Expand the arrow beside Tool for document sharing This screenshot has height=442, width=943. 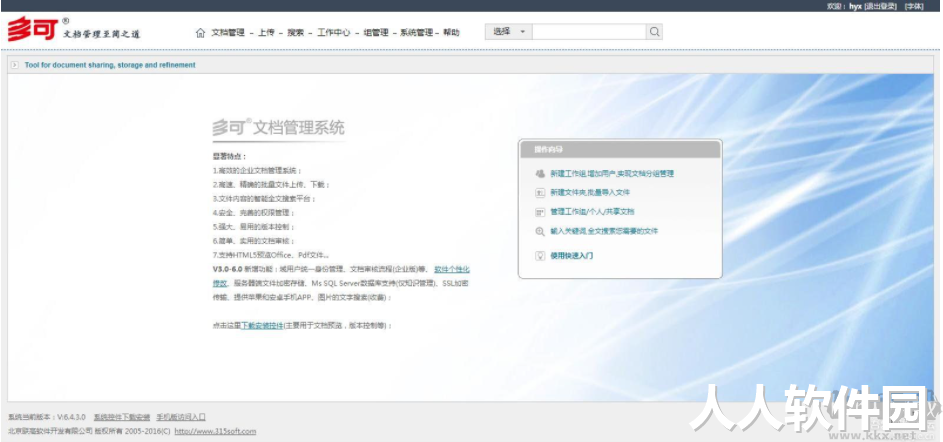14,65
